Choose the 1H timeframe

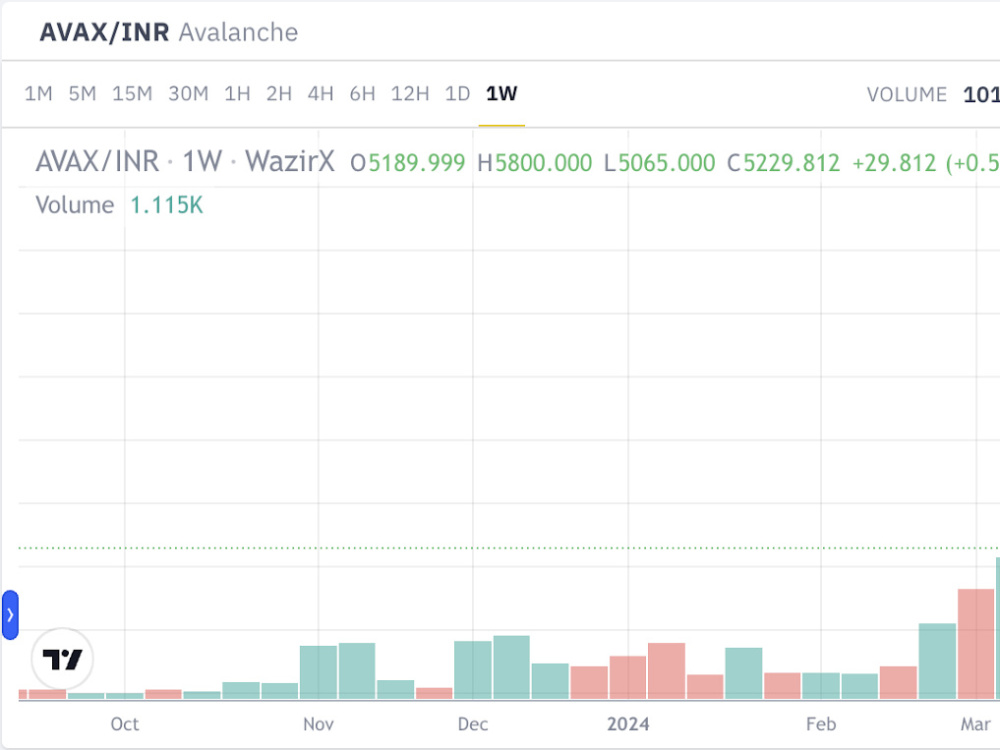tap(237, 94)
